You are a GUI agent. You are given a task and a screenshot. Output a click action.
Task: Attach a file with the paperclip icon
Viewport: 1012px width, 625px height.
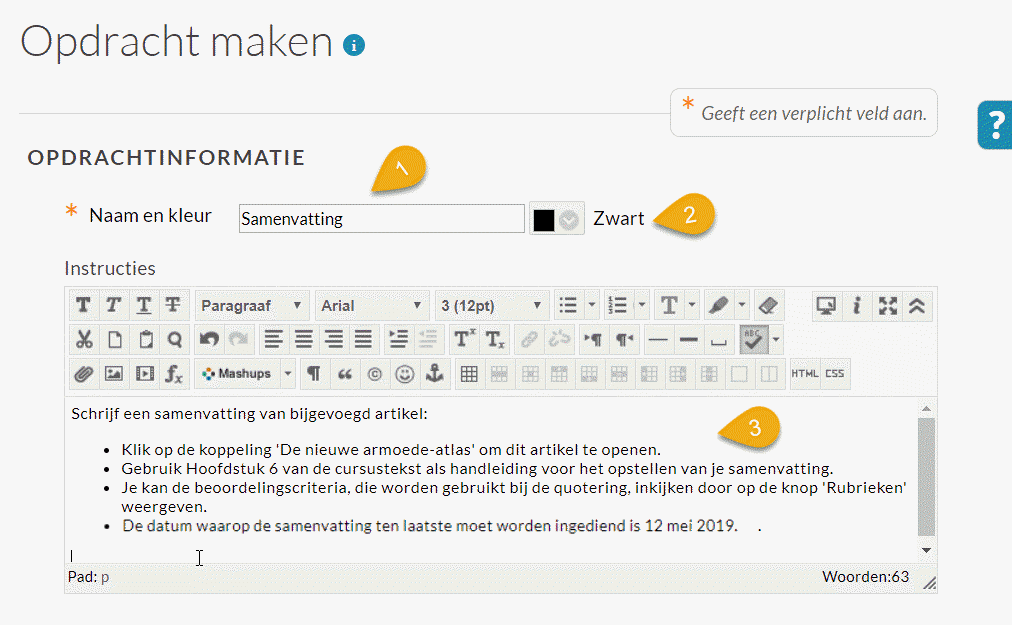(x=84, y=374)
